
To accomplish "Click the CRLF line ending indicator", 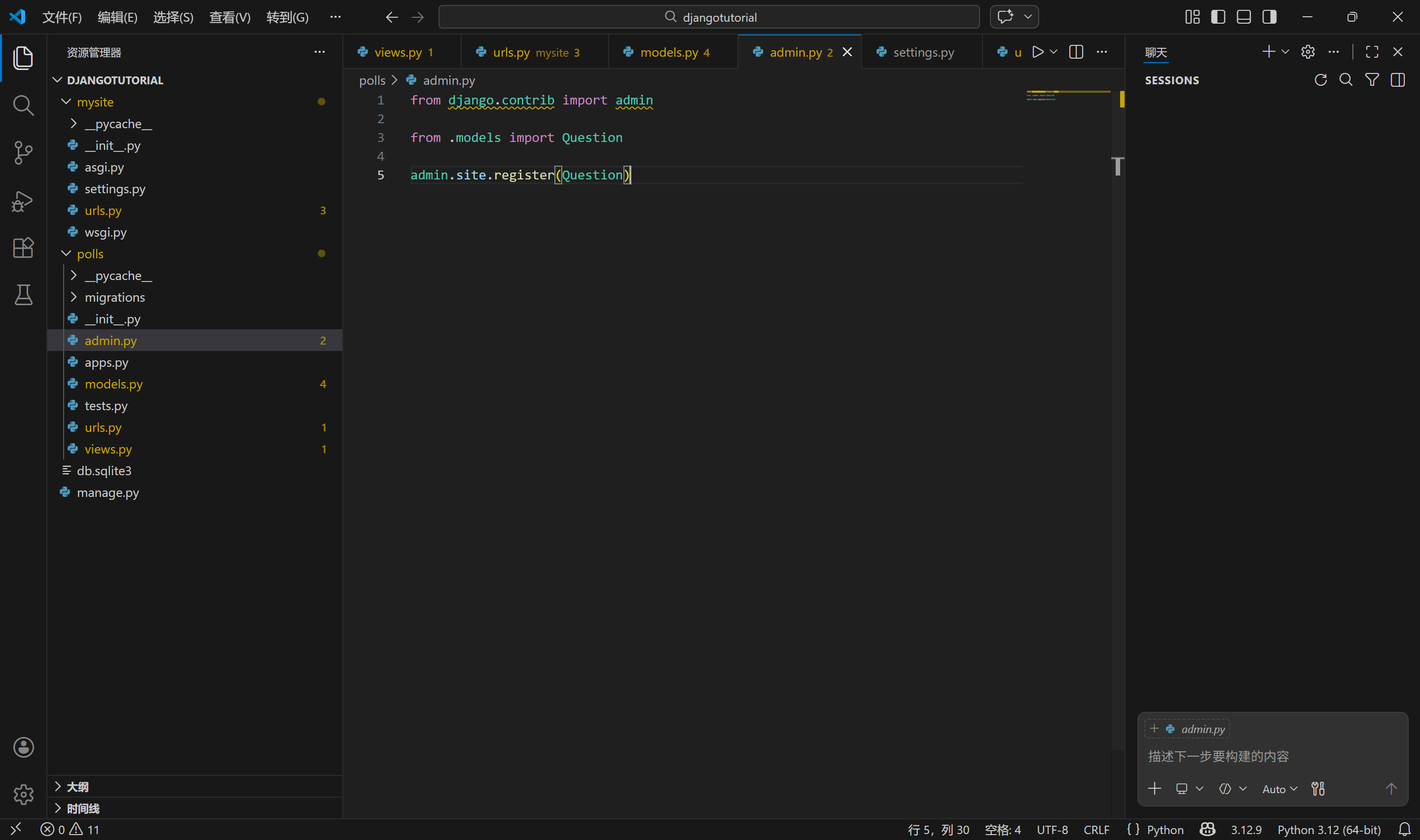I will [1096, 830].
